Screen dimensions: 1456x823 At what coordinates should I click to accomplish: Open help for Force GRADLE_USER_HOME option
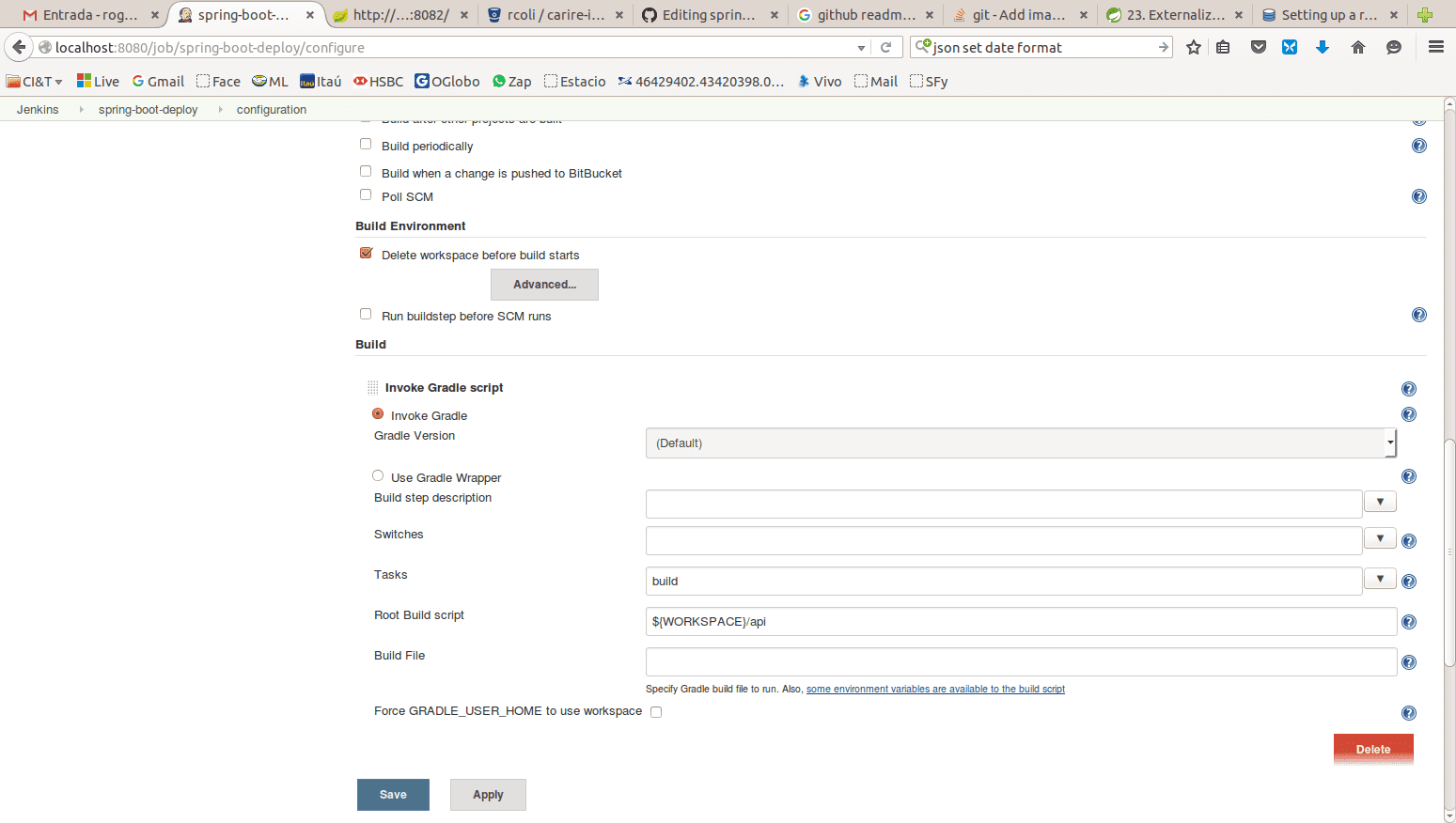pos(1409,713)
